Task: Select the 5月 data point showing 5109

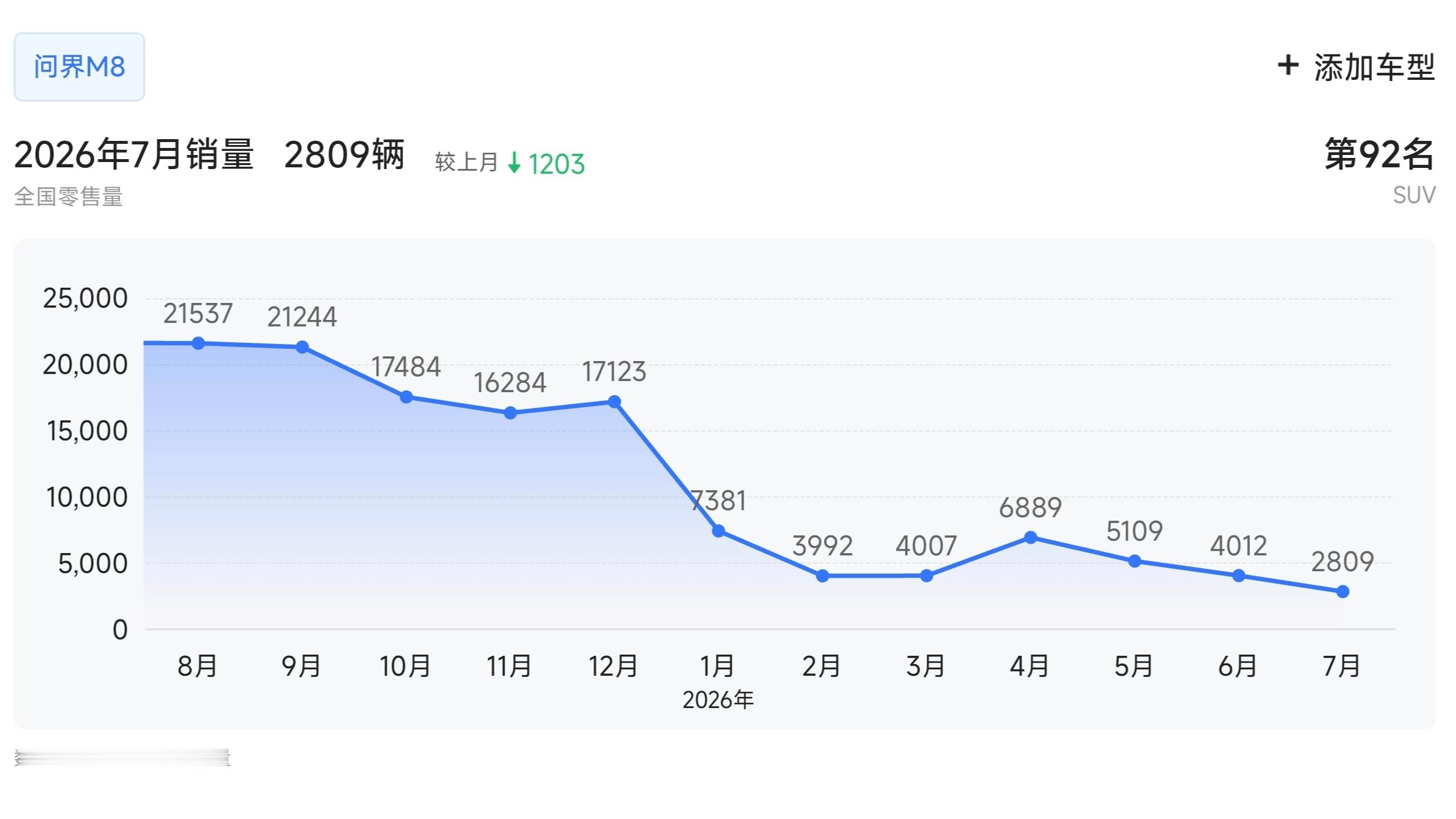Action: click(x=1135, y=561)
